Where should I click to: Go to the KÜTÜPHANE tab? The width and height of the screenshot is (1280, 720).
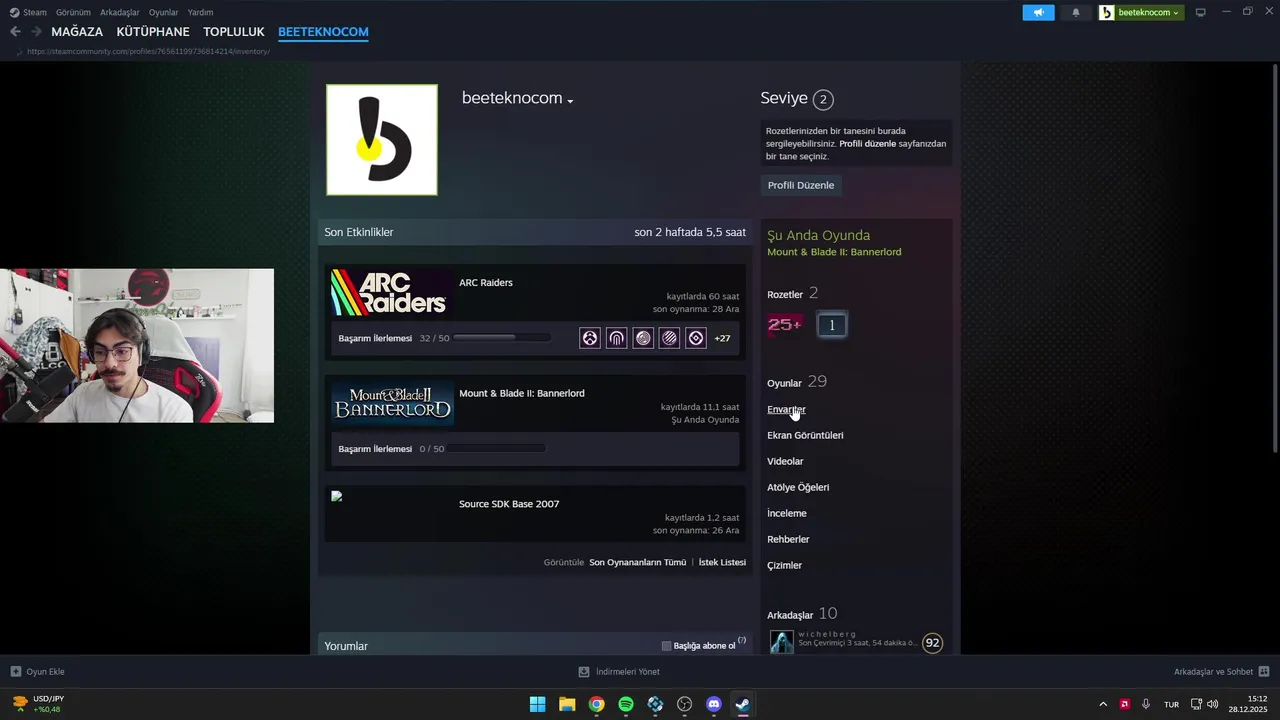[x=153, y=32]
